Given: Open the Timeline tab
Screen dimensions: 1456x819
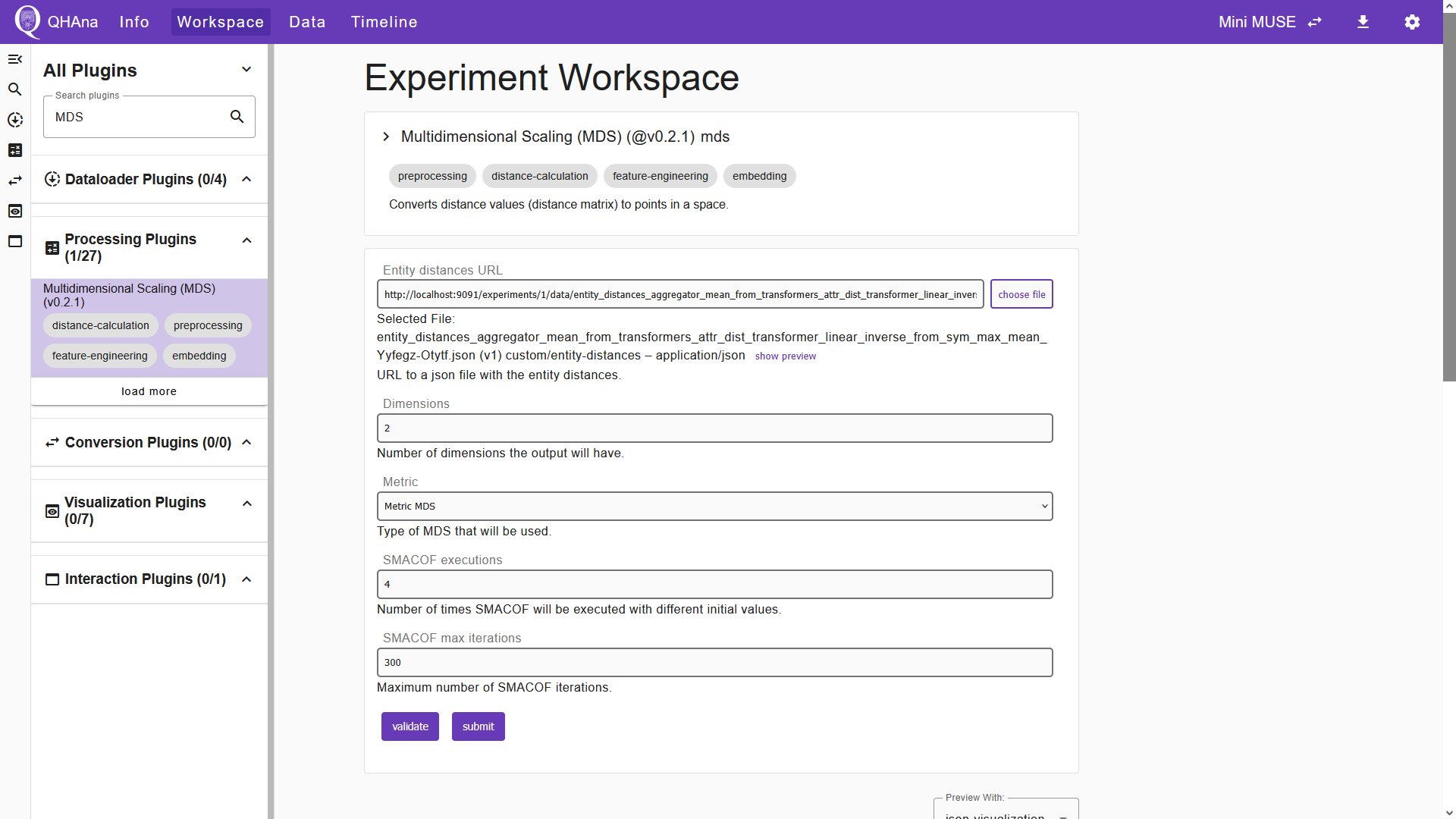Looking at the screenshot, I should pos(384,22).
